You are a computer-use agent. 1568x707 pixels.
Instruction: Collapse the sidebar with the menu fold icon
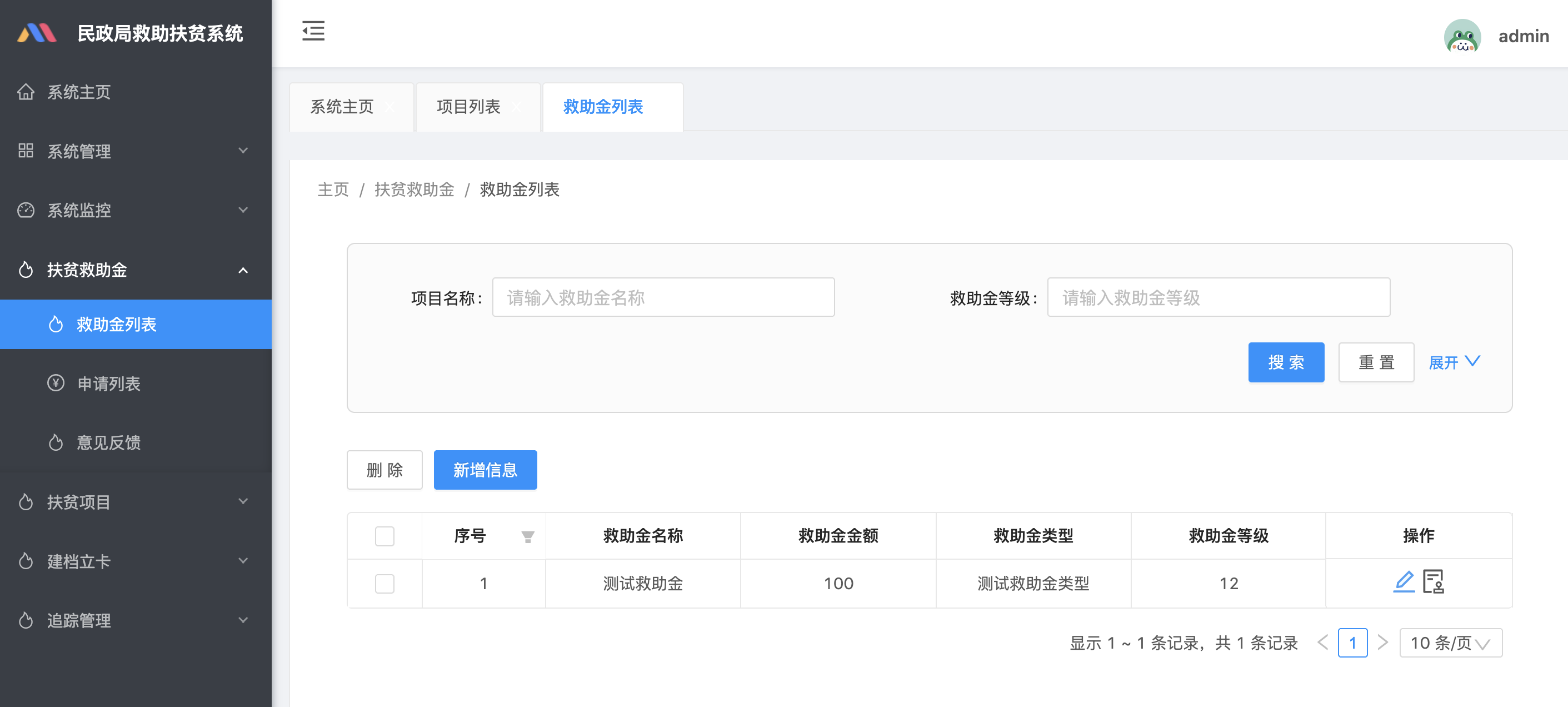[313, 31]
